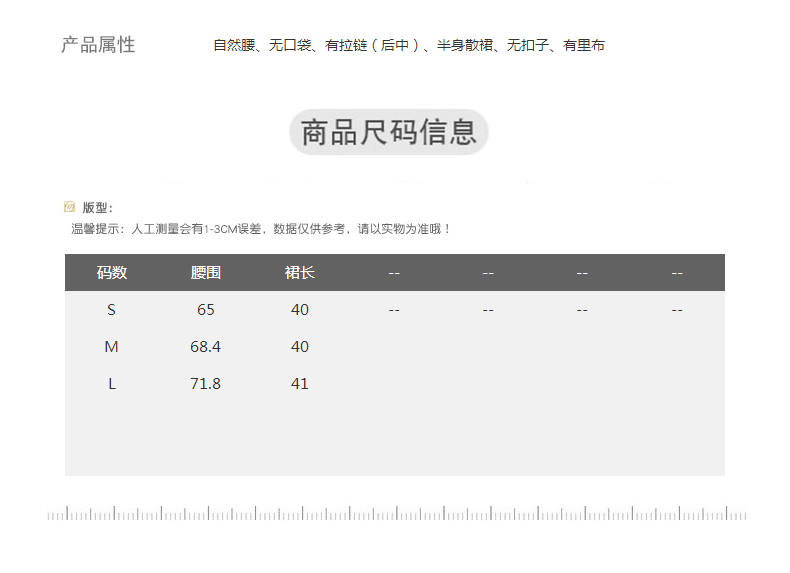Click the waist value 65
The width and height of the screenshot is (790, 573).
[206, 310]
